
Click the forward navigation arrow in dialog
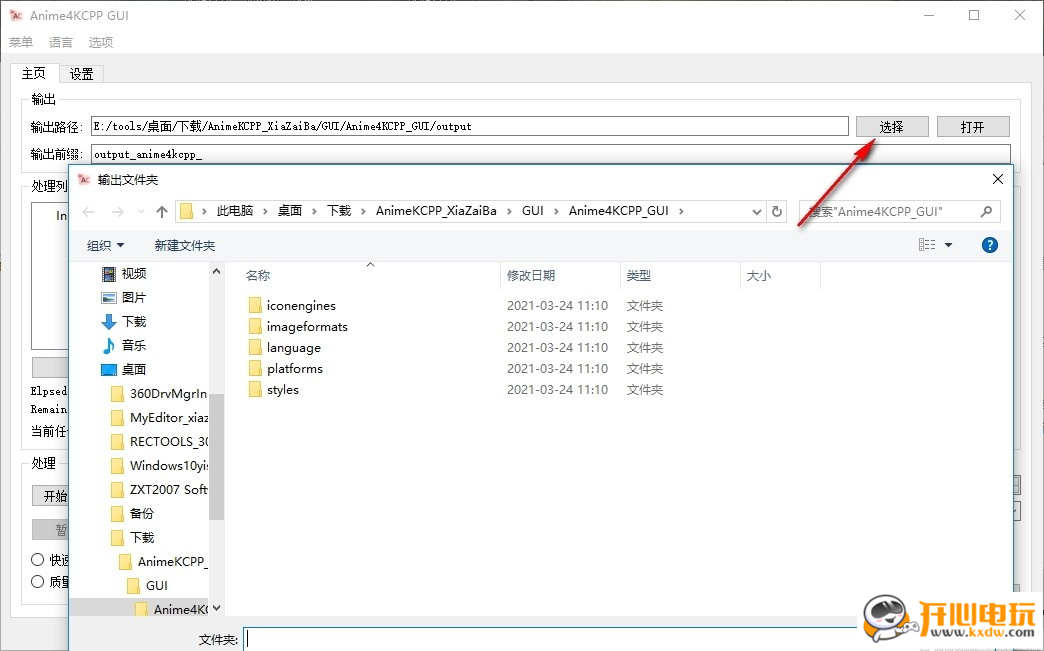tap(118, 212)
